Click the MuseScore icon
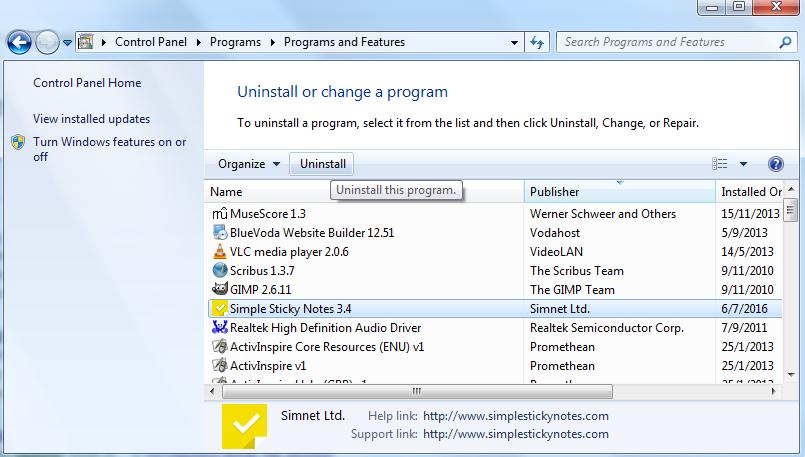 pos(220,214)
